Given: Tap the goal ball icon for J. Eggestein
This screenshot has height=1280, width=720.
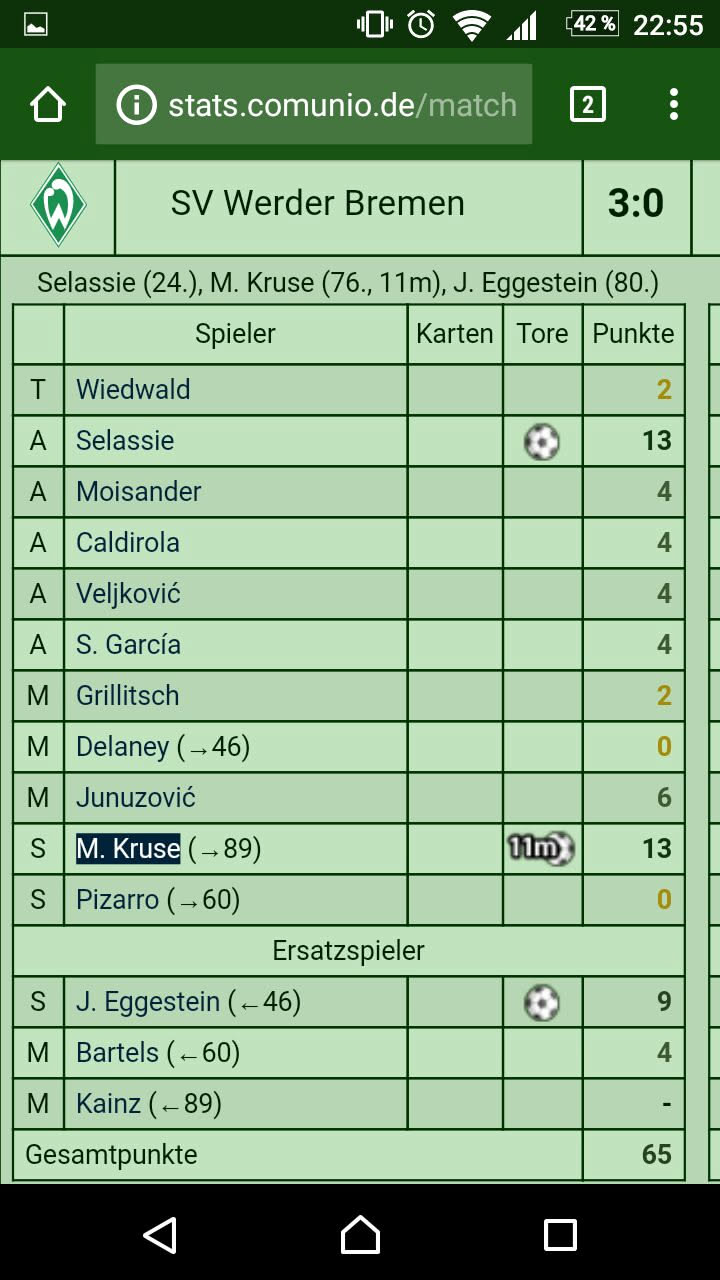Looking at the screenshot, I should tap(542, 1002).
